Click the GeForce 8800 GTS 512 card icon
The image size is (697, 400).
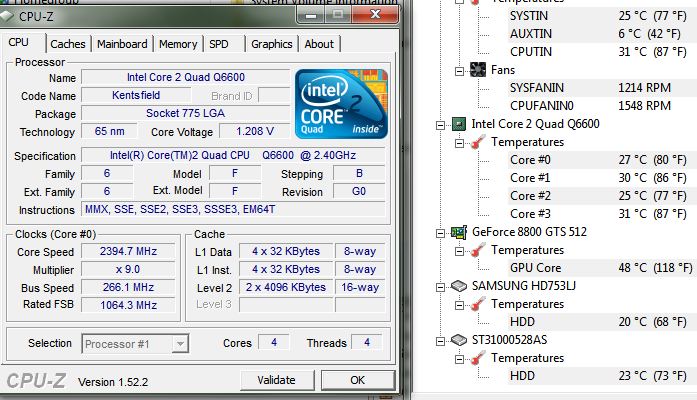pos(459,232)
